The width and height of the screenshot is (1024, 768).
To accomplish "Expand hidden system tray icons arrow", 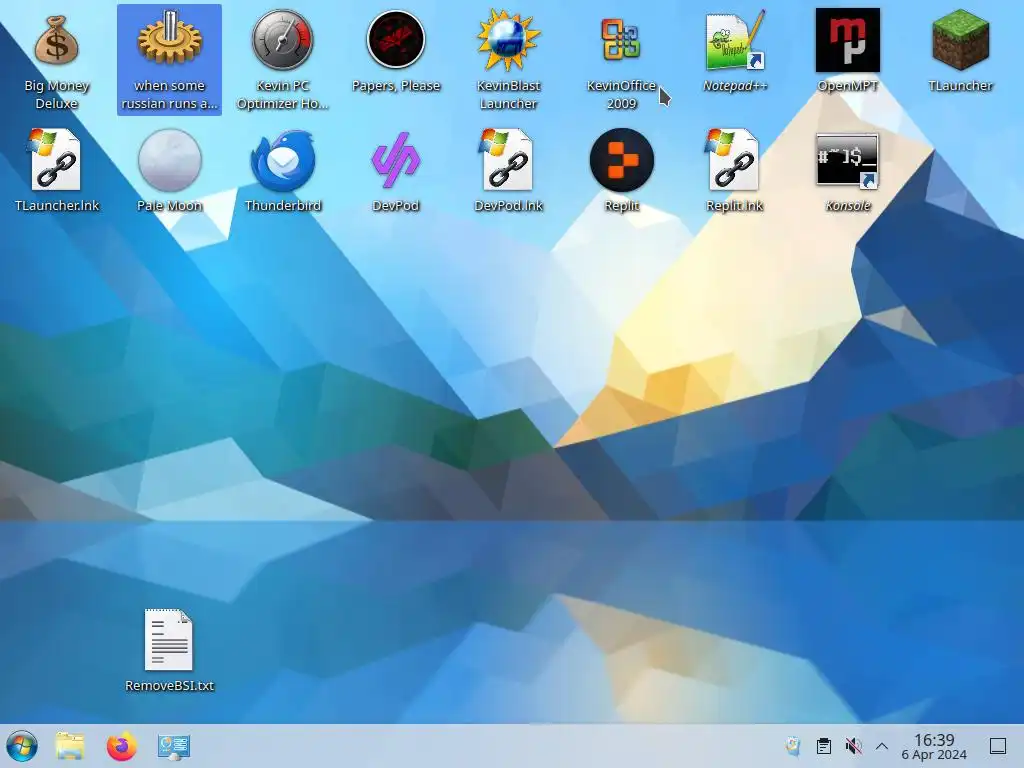I will pyautogui.click(x=882, y=746).
